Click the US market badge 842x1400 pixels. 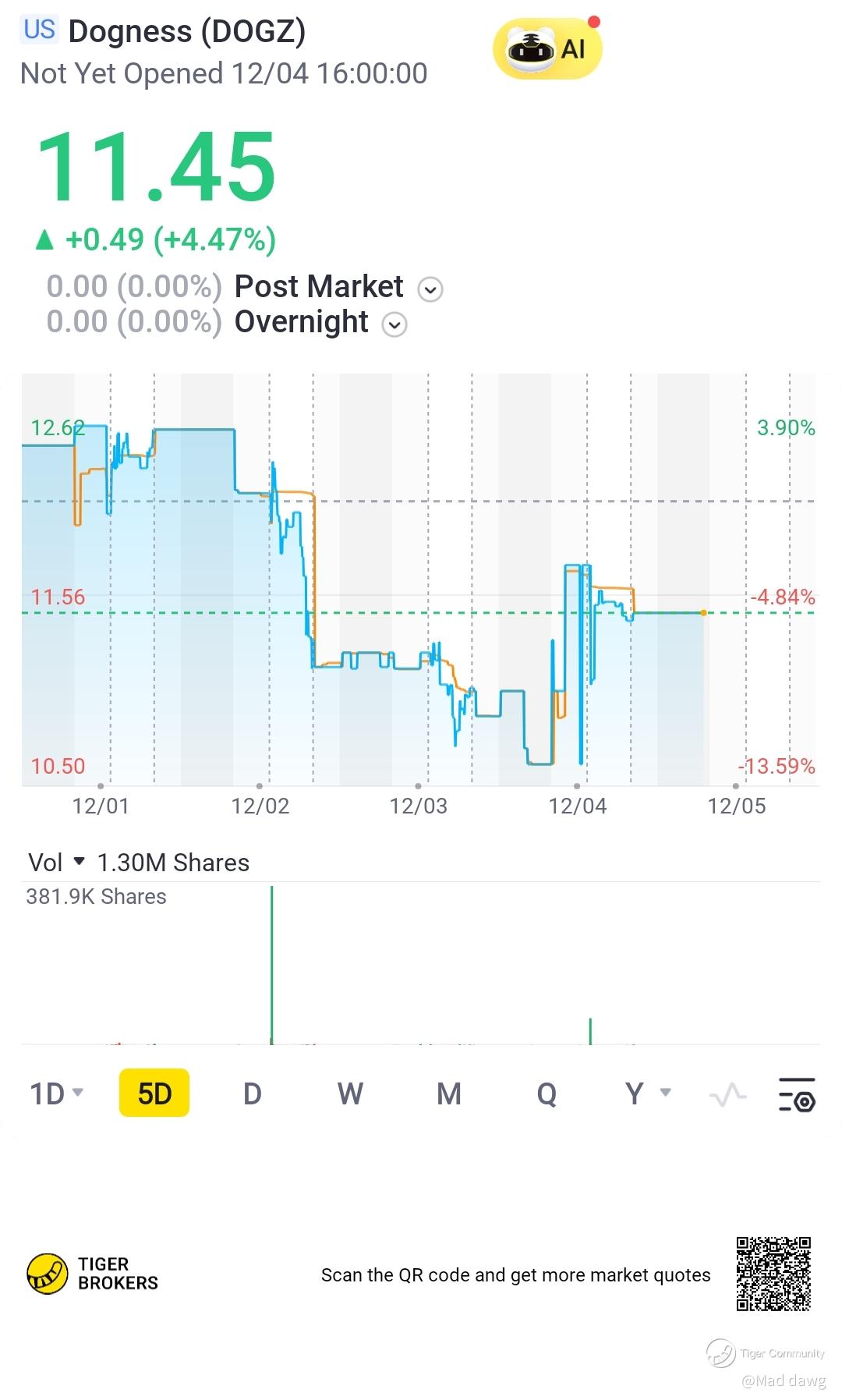coord(39,30)
